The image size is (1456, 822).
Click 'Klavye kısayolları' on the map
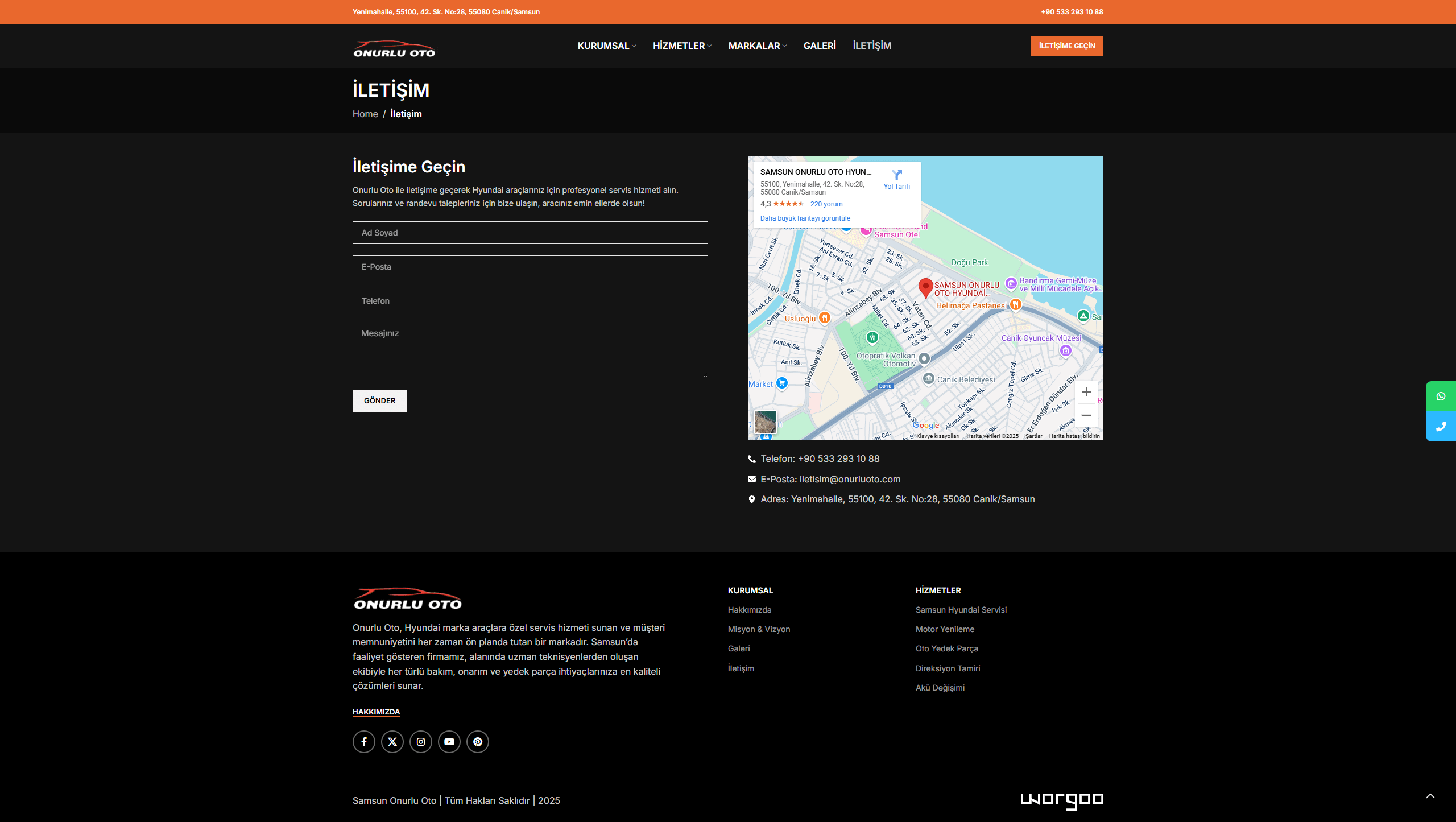(x=938, y=436)
